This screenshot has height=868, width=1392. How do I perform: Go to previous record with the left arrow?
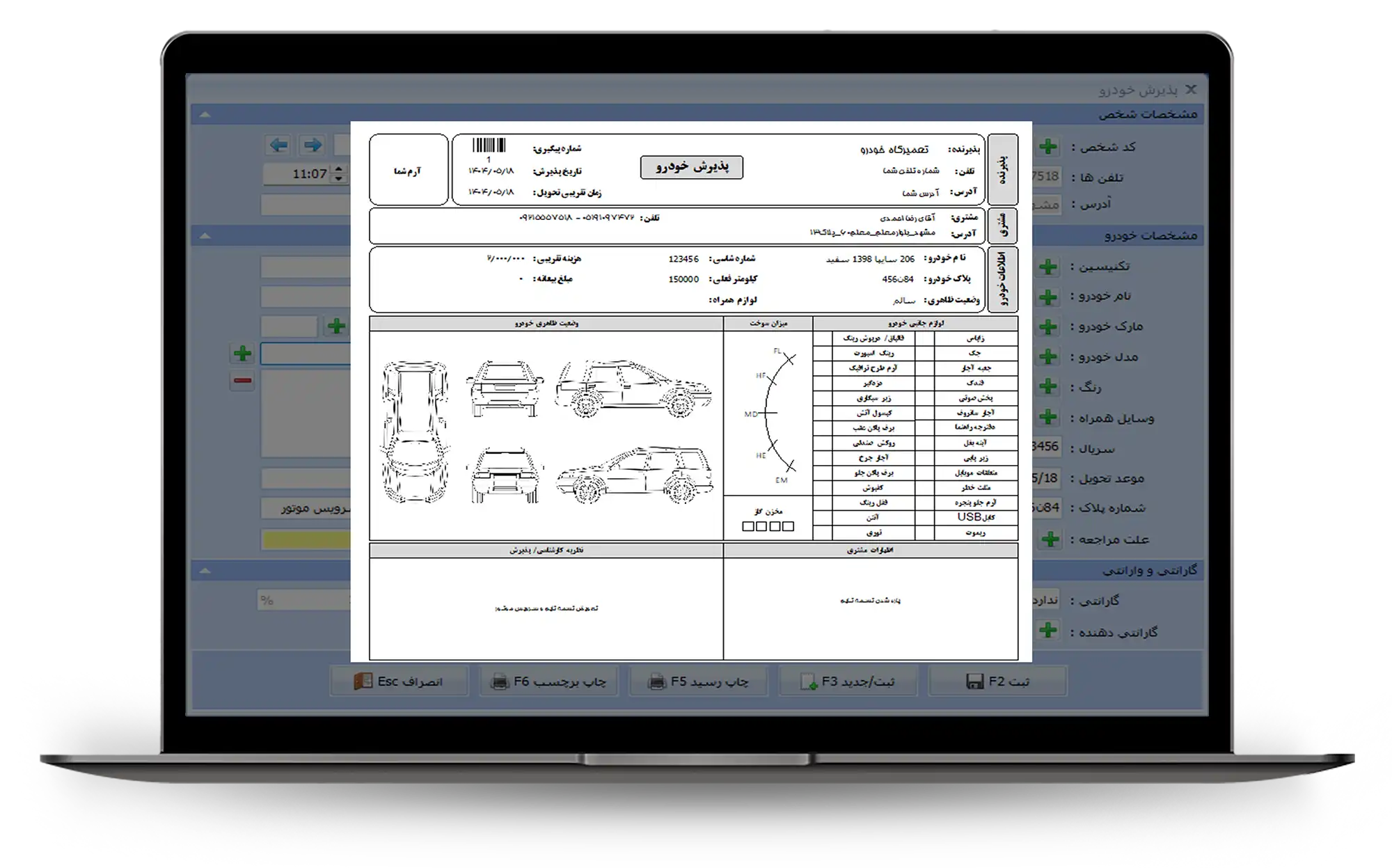278,145
